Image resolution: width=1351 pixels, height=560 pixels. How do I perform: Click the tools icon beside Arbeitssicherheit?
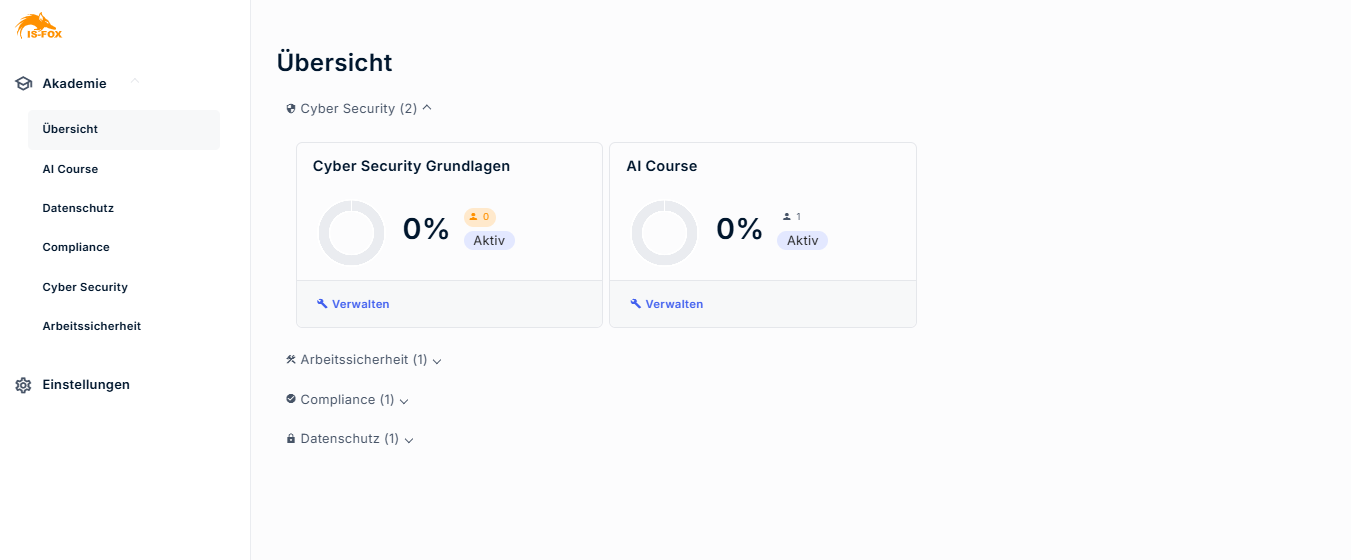tap(291, 359)
